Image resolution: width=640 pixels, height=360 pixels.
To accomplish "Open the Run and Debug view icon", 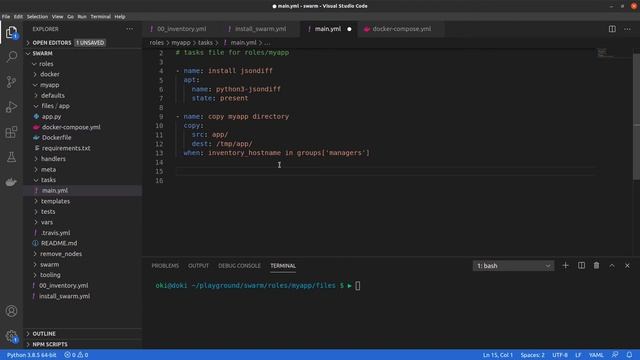I will [x=11, y=107].
